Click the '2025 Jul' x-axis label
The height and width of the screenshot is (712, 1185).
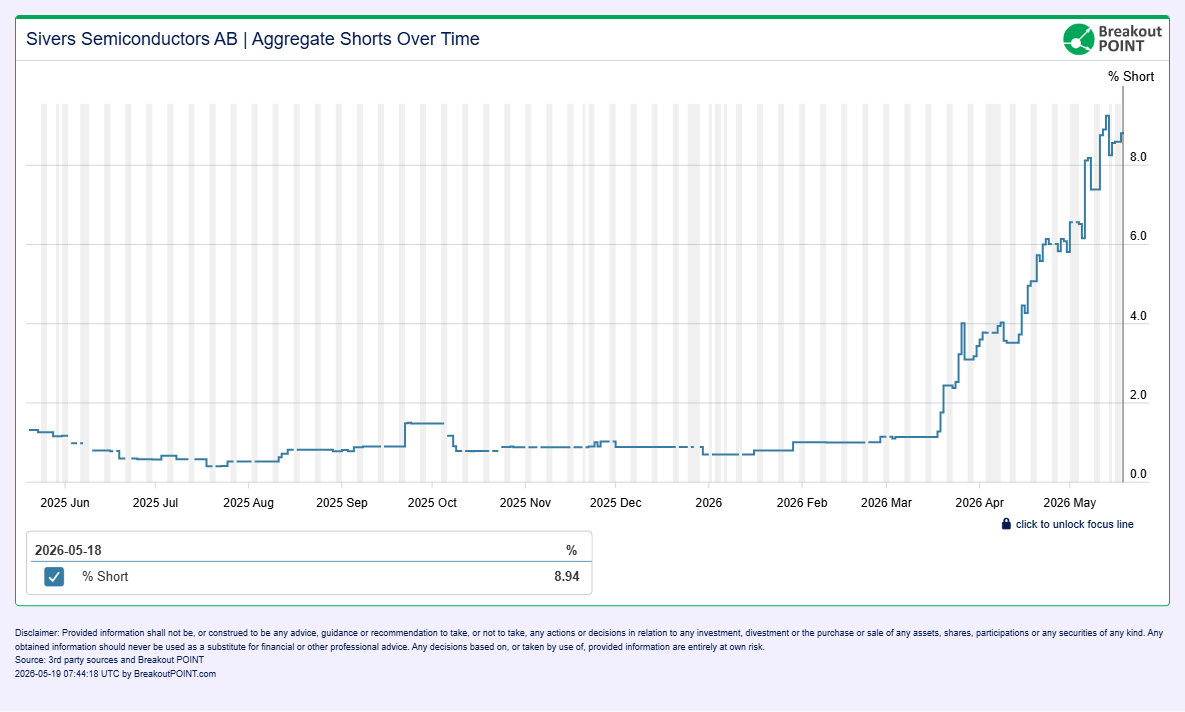coord(155,503)
